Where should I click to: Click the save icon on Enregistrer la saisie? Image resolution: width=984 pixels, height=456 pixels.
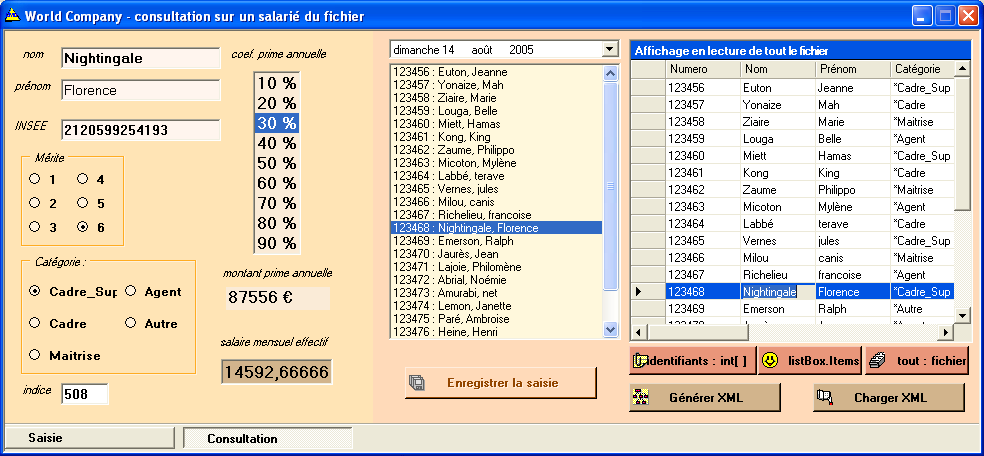418,382
